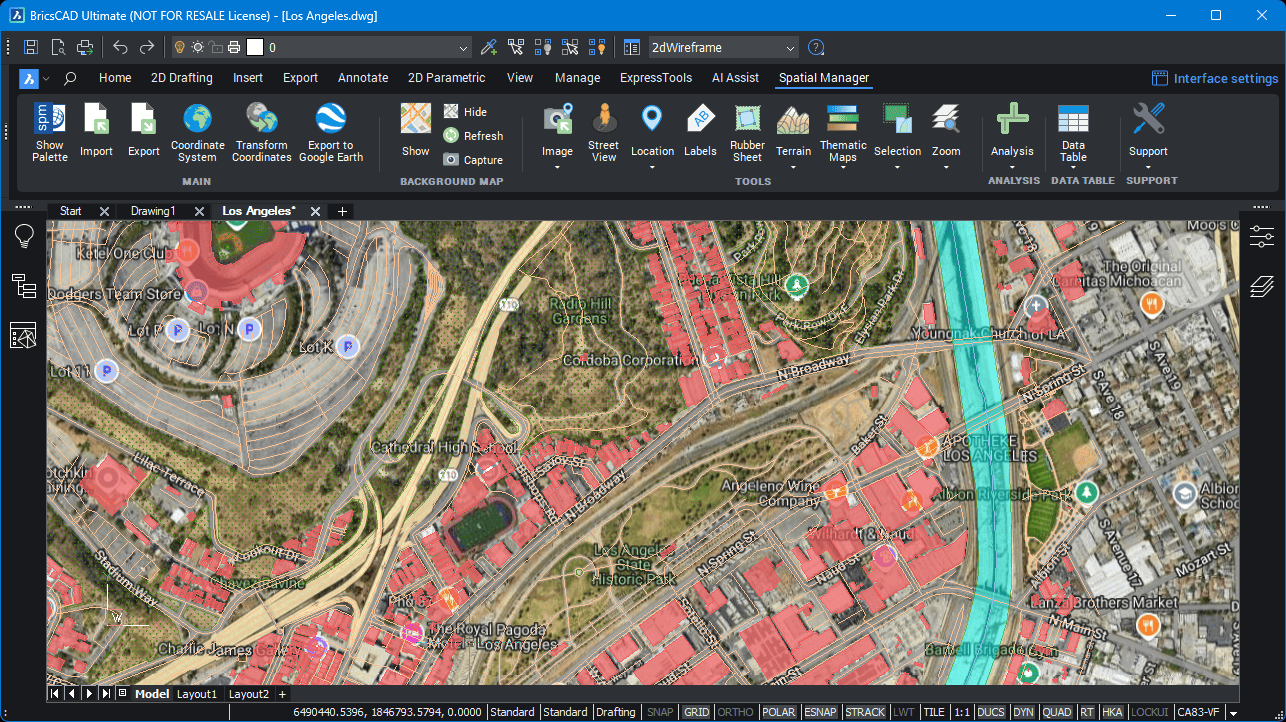
Task: Capture the background map
Action: click(474, 160)
